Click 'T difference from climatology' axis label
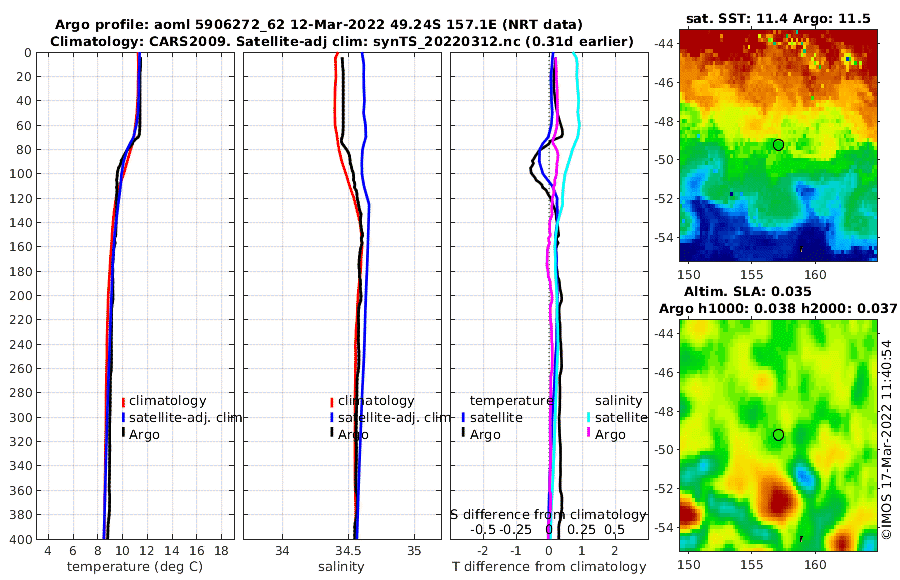Image resolution: width=900 pixels, height=580 pixels. click(x=549, y=567)
